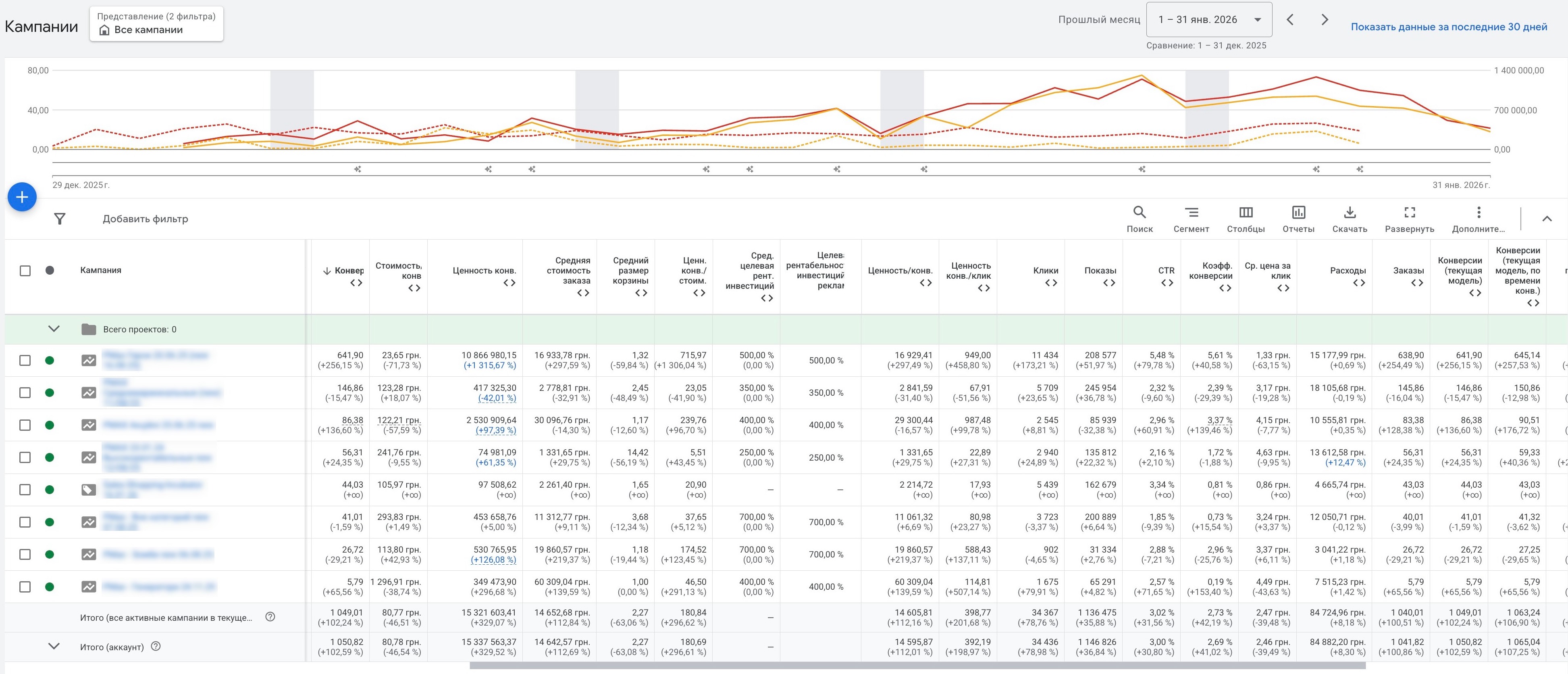1568x674 pixels.
Task: Click the filter funnel icon
Action: coord(60,219)
